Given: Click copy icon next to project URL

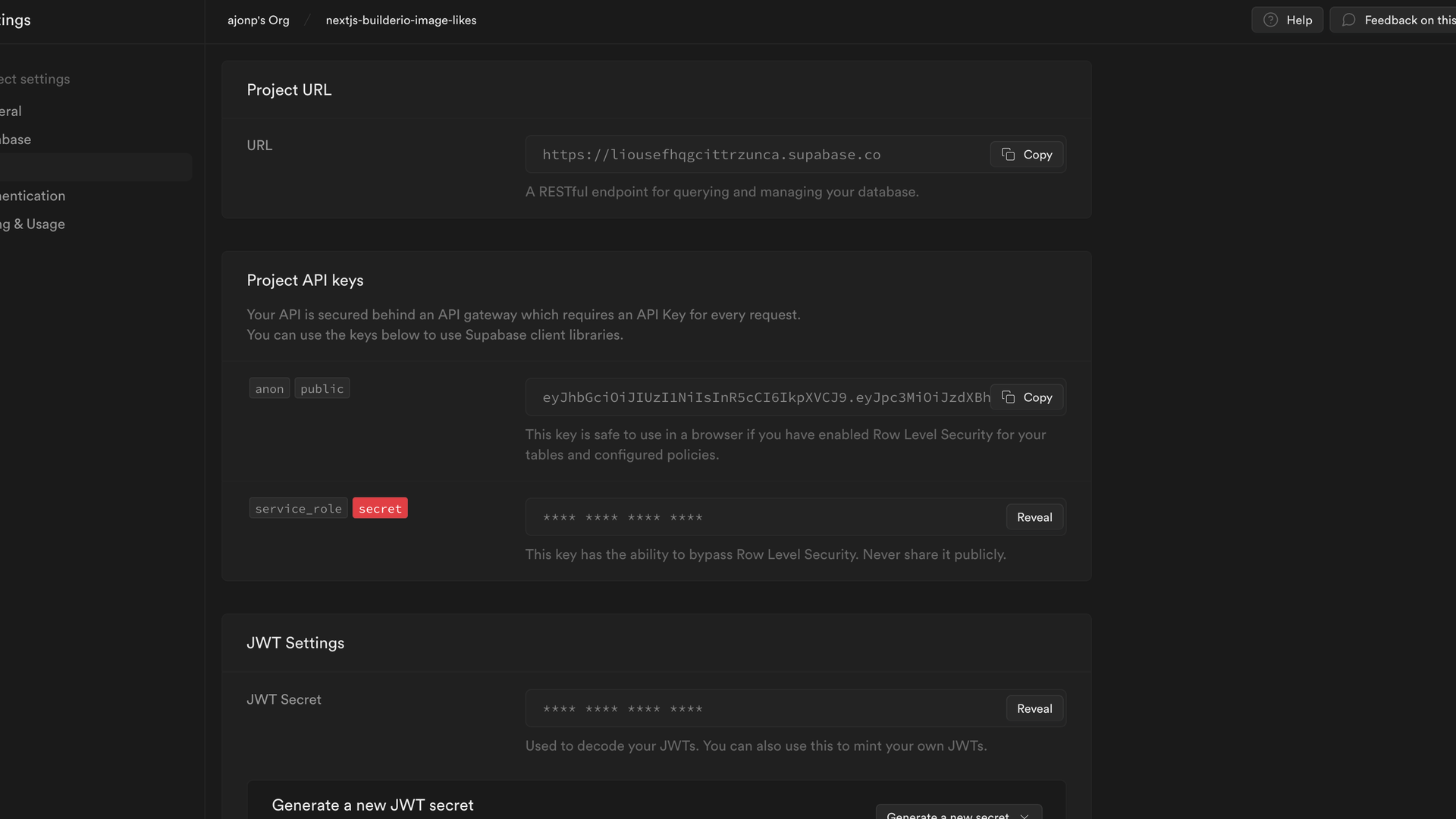Looking at the screenshot, I should click(1008, 155).
